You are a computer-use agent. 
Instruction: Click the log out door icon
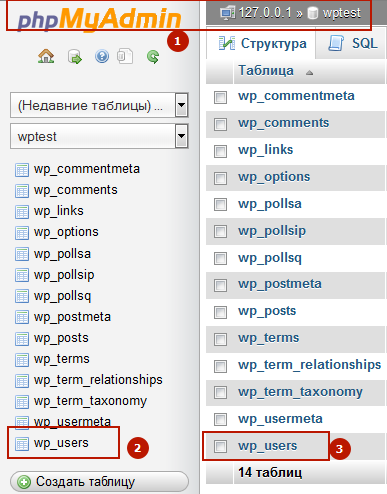click(x=75, y=57)
